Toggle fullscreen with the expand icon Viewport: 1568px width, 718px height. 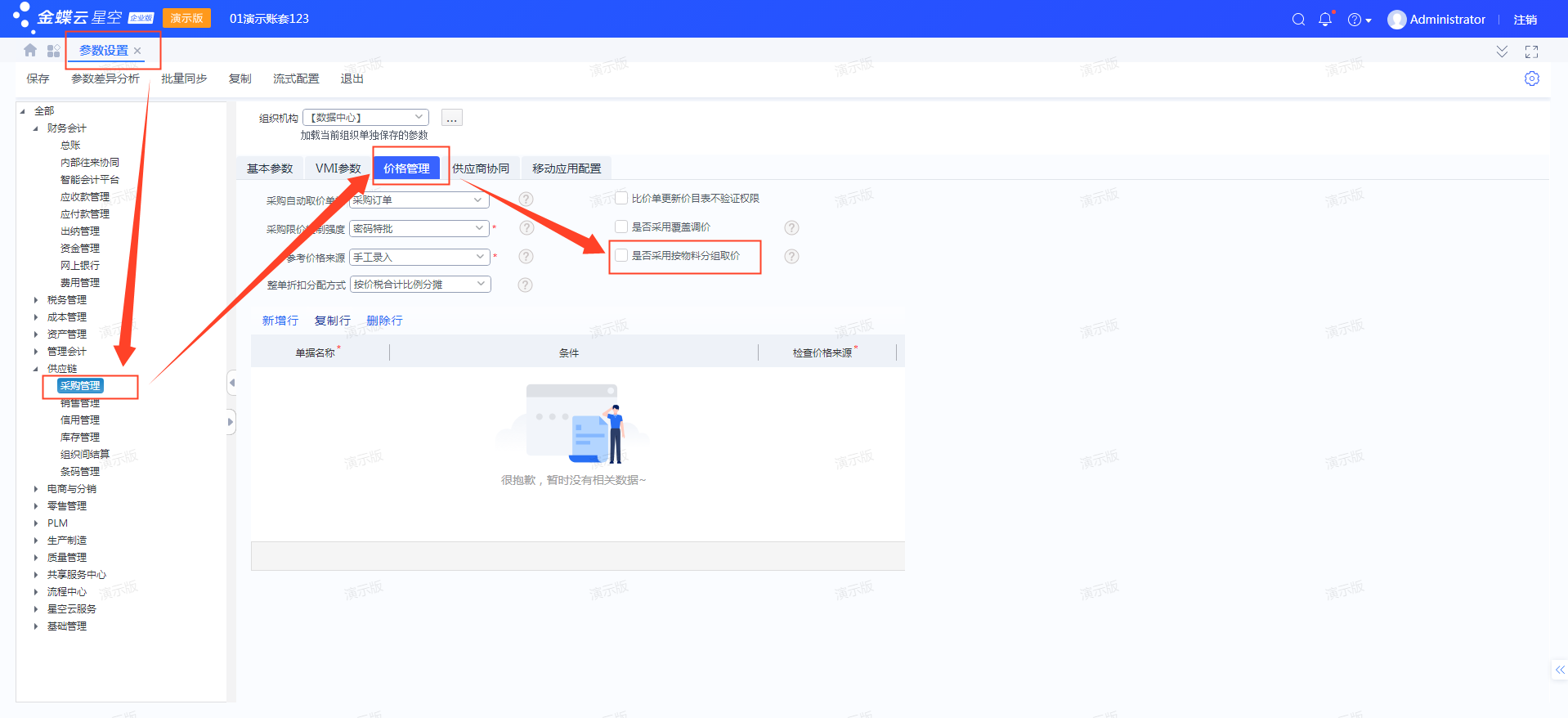[x=1532, y=52]
